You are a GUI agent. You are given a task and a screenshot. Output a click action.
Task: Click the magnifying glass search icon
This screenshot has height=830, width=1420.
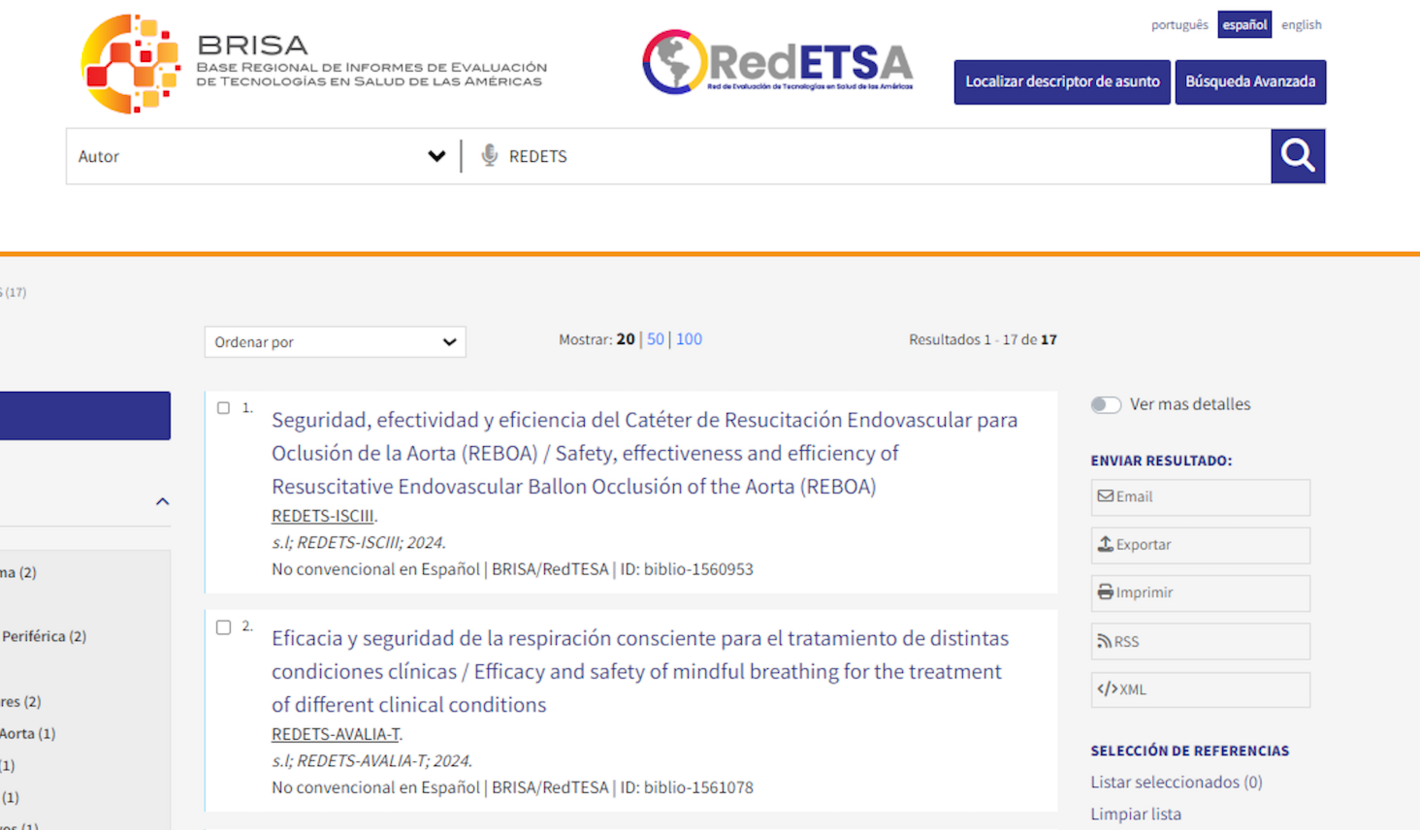coord(1297,156)
